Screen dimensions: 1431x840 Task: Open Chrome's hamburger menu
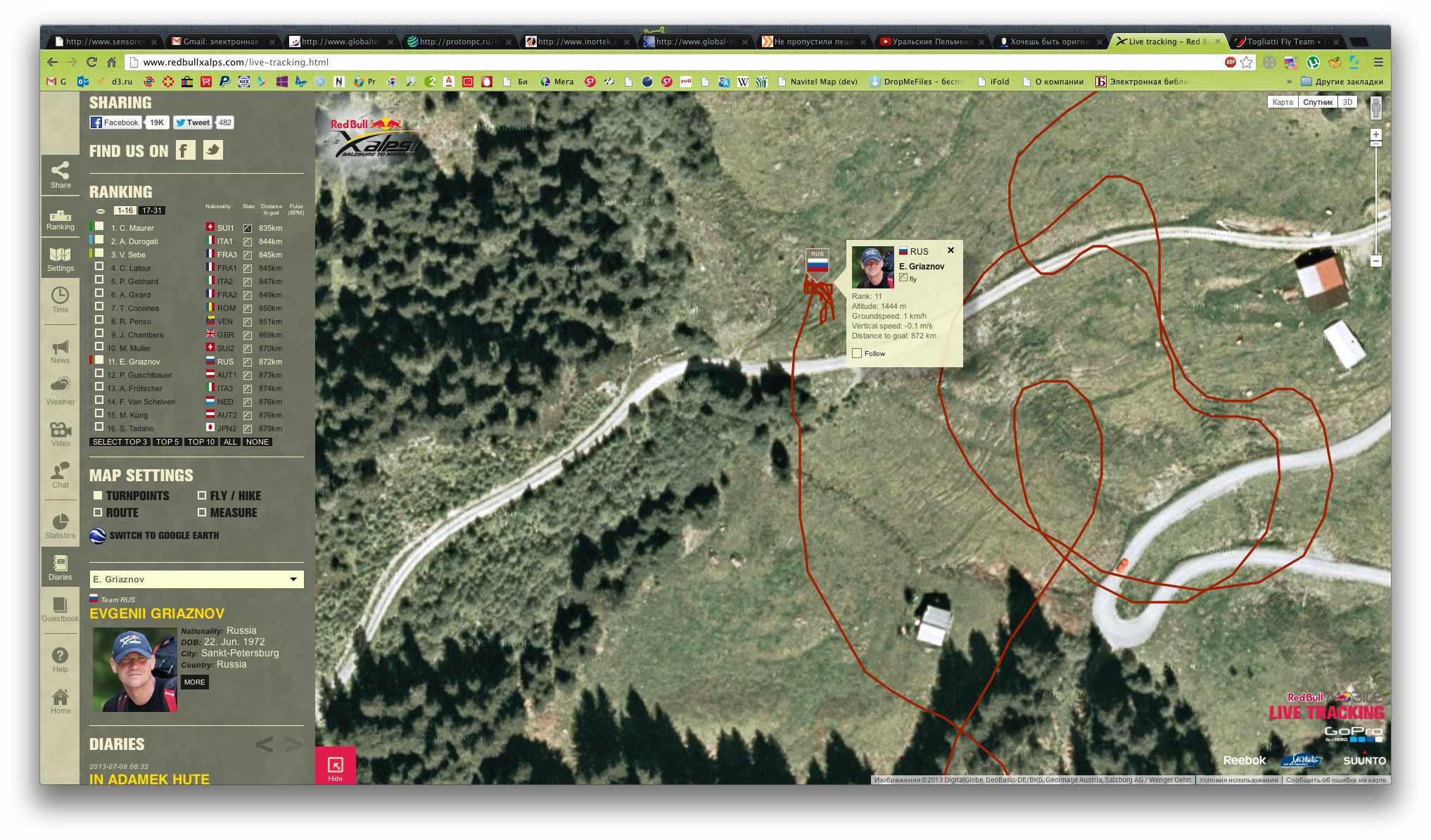[1378, 62]
